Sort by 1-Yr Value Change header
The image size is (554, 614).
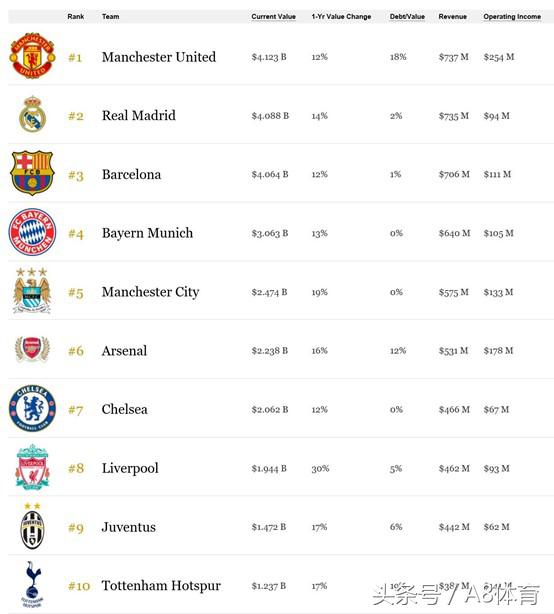coord(341,16)
